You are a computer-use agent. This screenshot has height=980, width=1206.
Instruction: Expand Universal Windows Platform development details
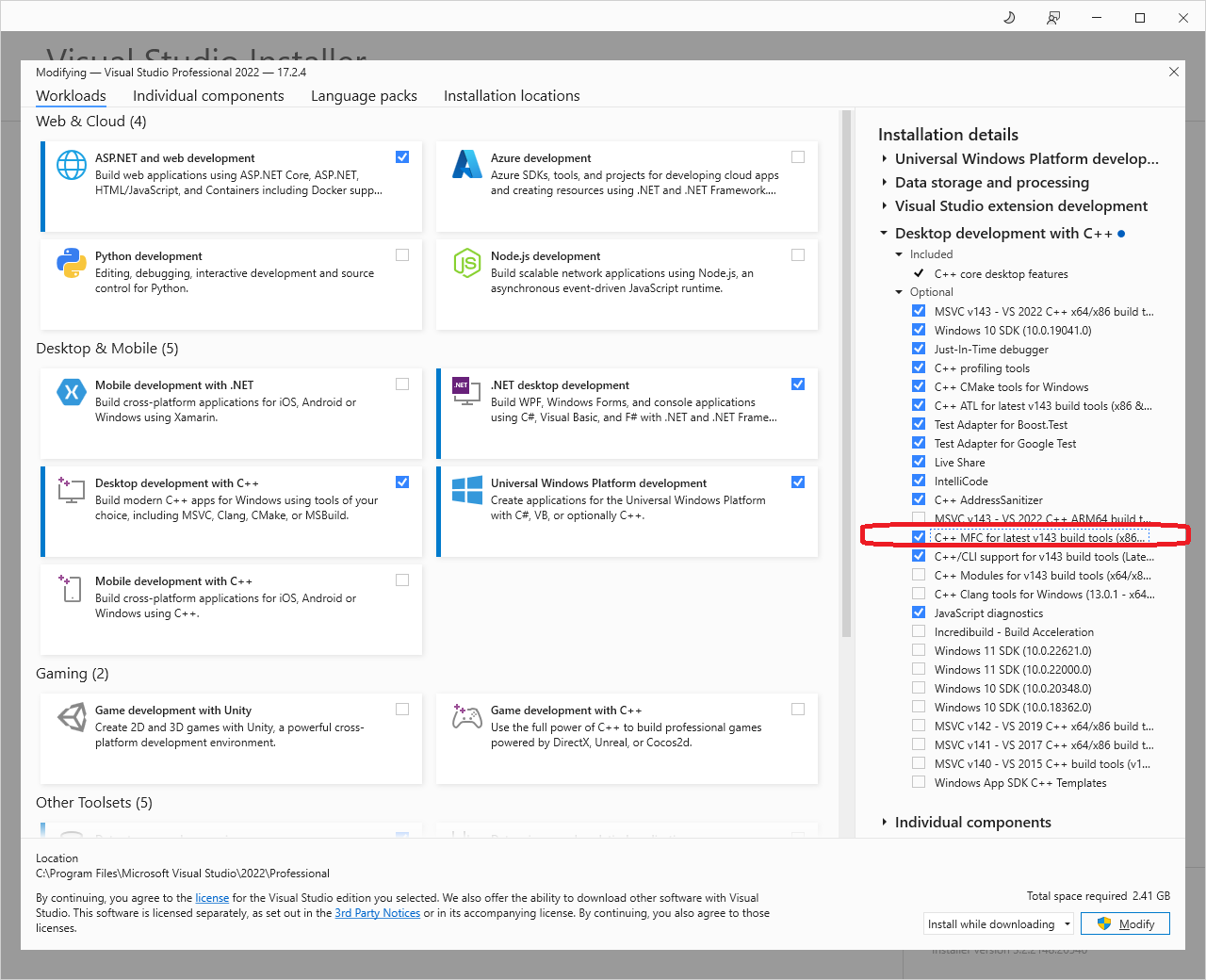coord(884,158)
